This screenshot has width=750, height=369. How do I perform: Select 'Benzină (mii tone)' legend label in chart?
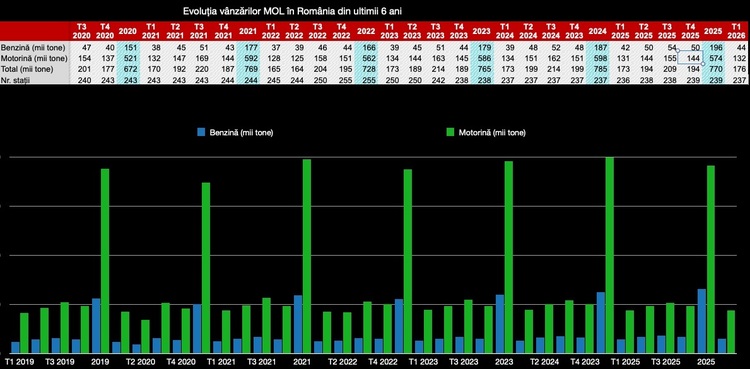[242, 133]
